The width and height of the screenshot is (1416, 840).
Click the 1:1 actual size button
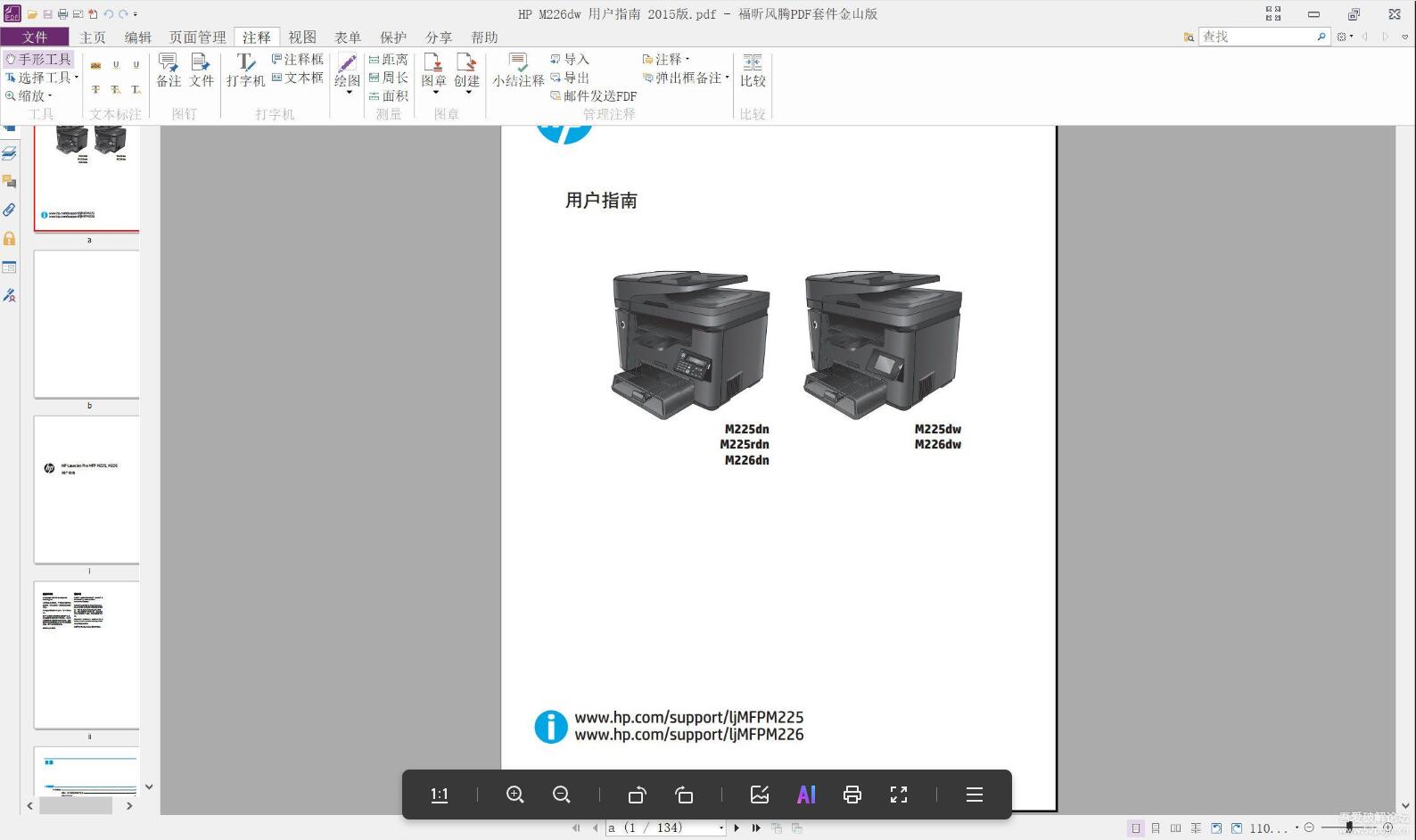pyautogui.click(x=440, y=795)
